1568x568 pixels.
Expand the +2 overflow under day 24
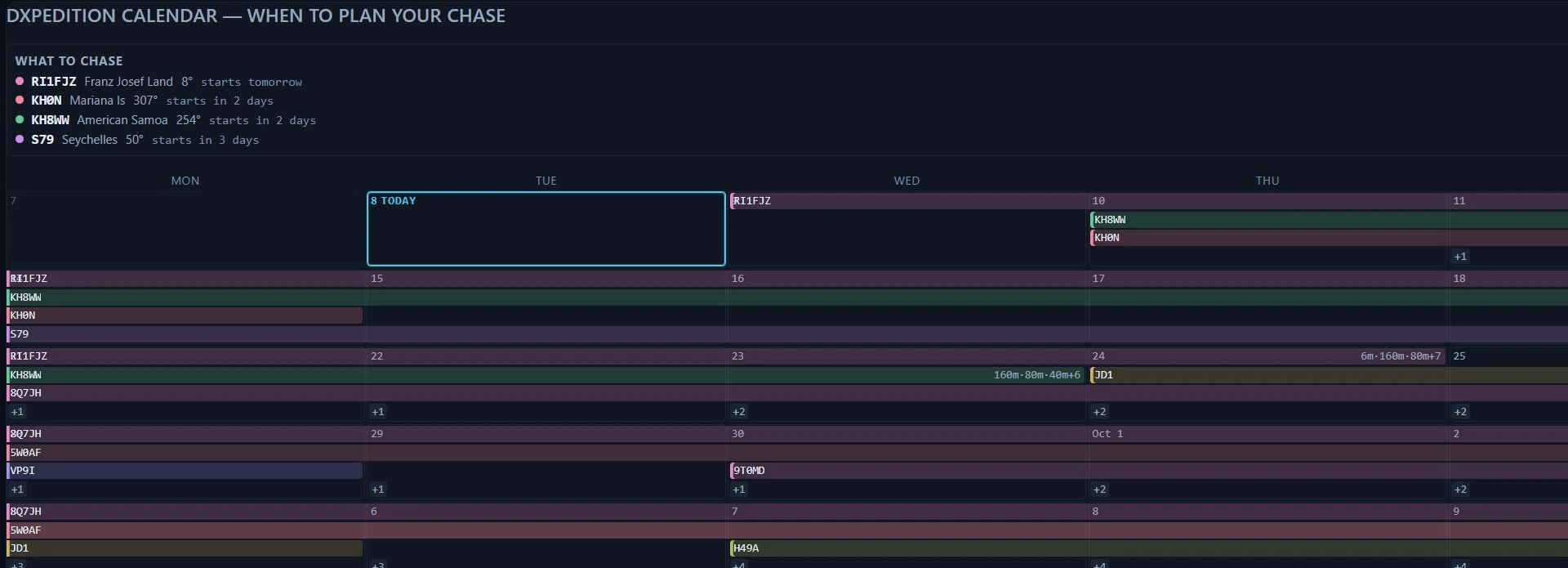click(x=1099, y=412)
